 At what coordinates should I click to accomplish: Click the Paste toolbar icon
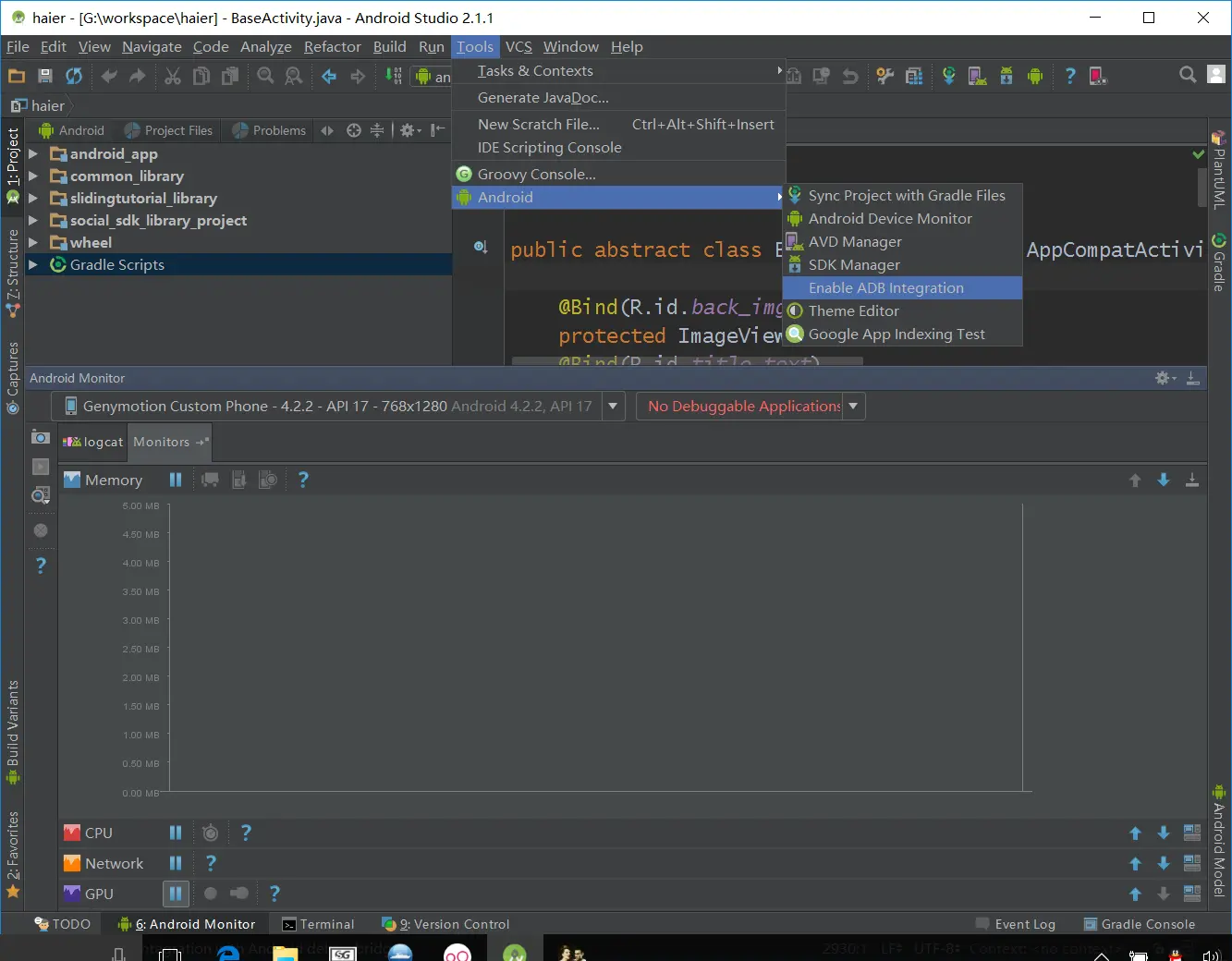(x=229, y=77)
